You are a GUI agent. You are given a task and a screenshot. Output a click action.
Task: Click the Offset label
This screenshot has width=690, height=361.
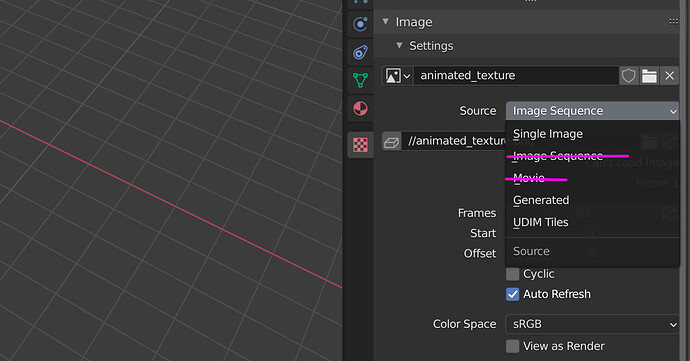click(x=480, y=254)
